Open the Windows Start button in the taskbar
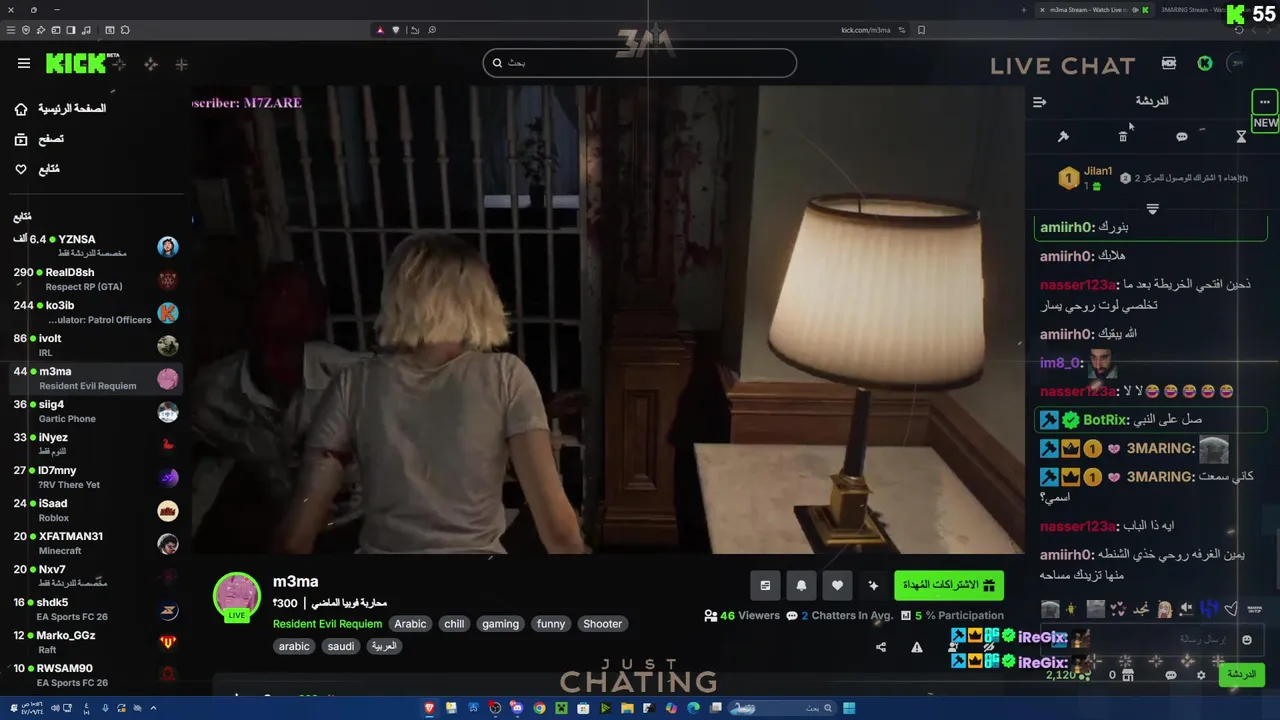Image resolution: width=1280 pixels, height=720 pixels. tap(849, 708)
